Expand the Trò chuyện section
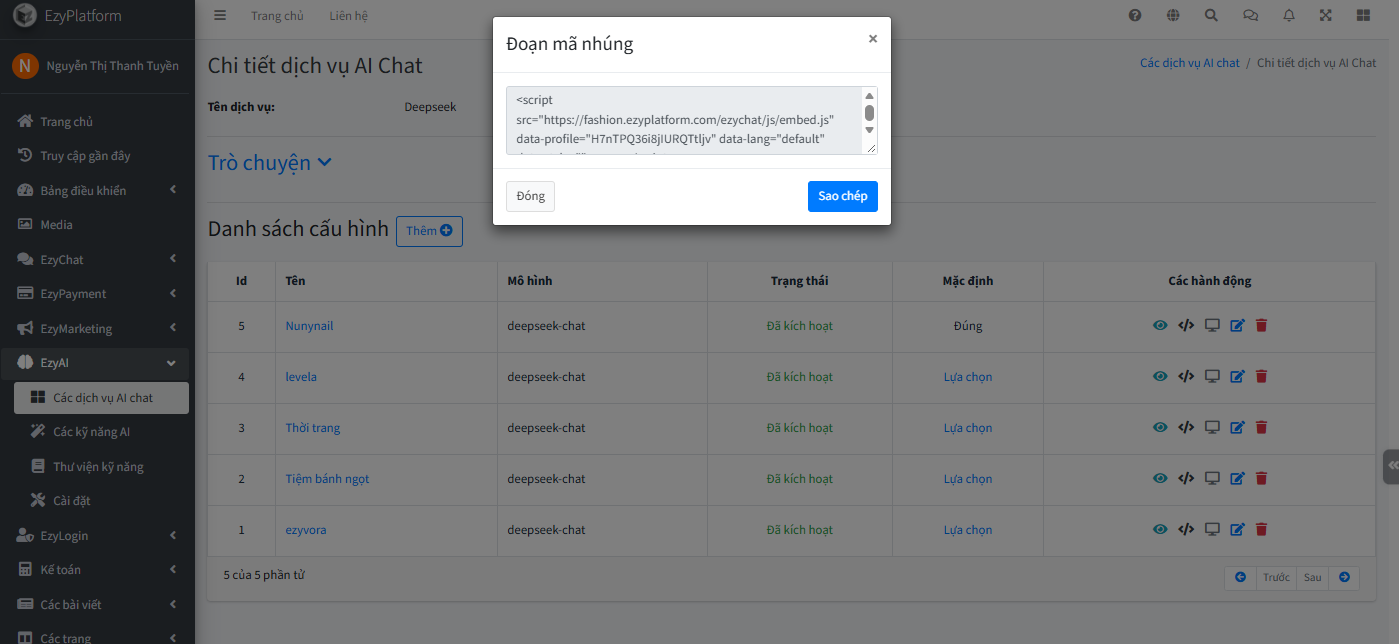This screenshot has width=1399, height=644. (269, 162)
